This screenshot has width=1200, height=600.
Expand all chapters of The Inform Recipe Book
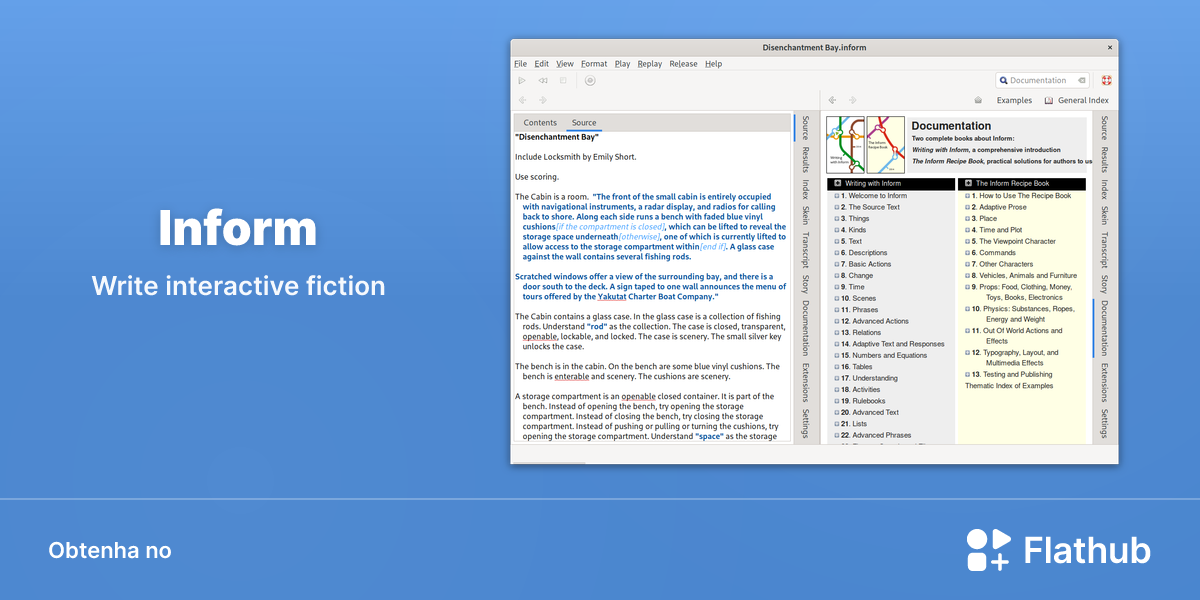(968, 184)
